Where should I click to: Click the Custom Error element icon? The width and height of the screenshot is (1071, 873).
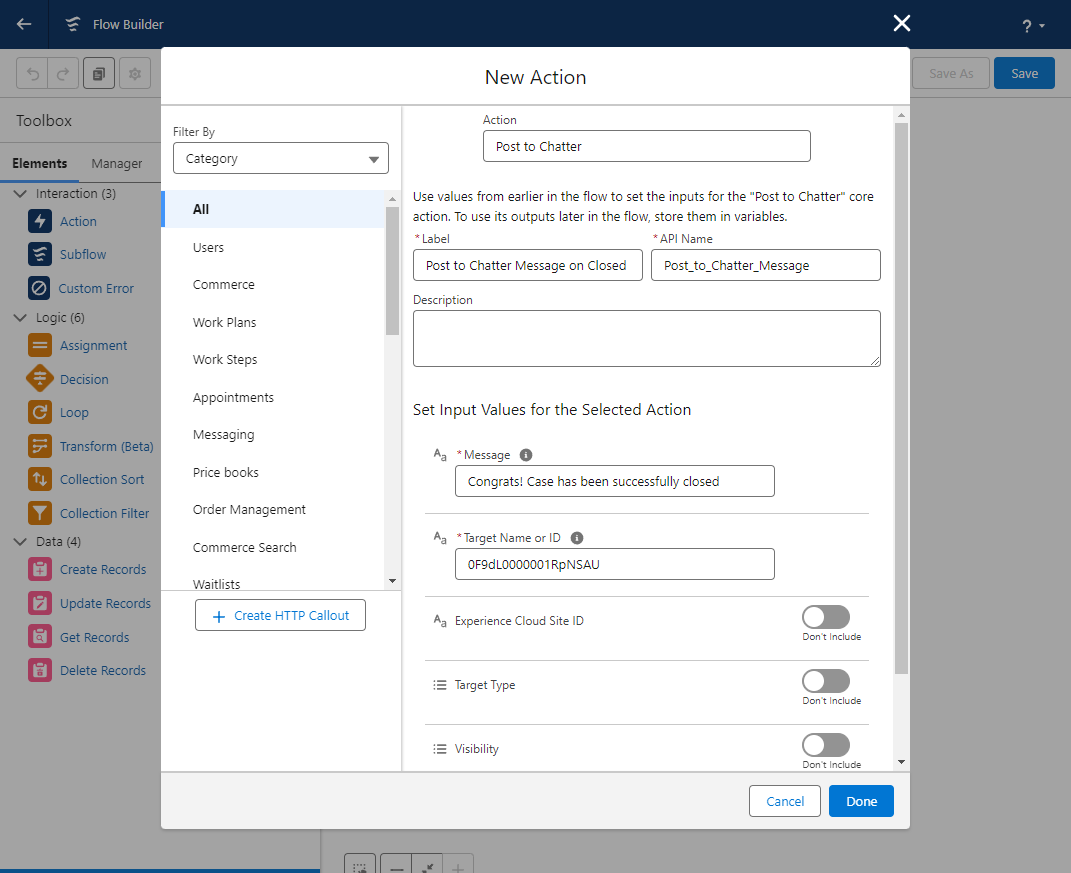(x=39, y=288)
